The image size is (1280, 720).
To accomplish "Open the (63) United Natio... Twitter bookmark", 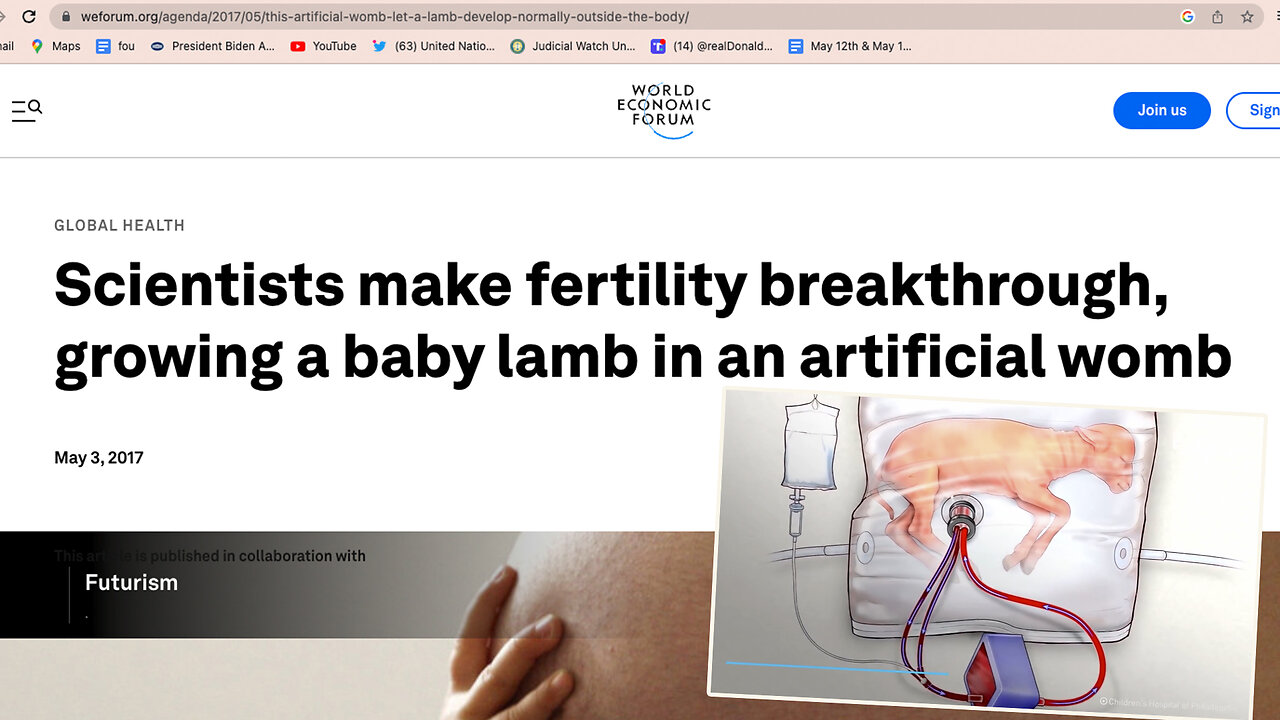I will coord(433,46).
